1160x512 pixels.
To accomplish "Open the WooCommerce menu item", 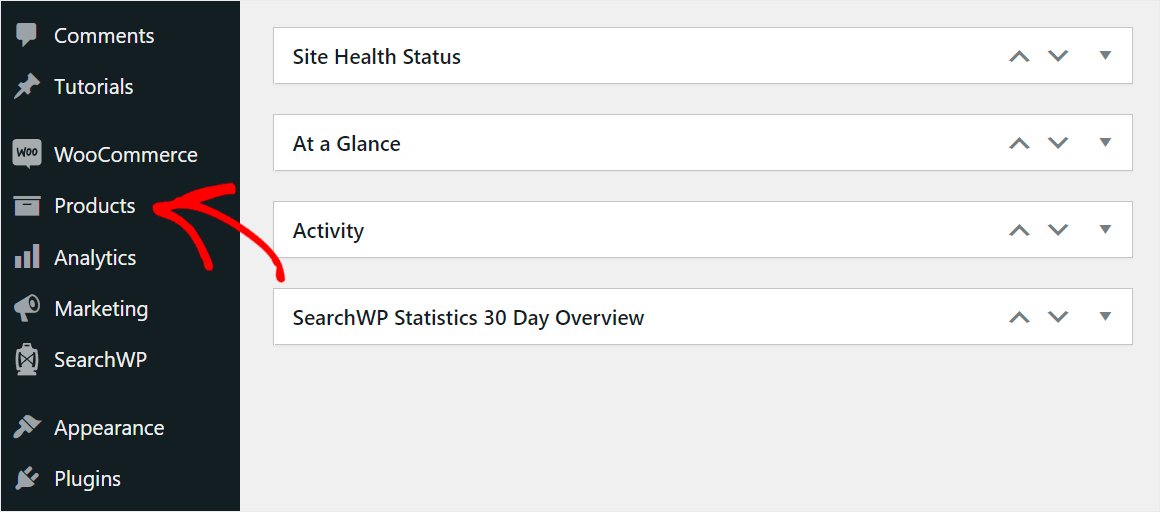I will coord(125,155).
